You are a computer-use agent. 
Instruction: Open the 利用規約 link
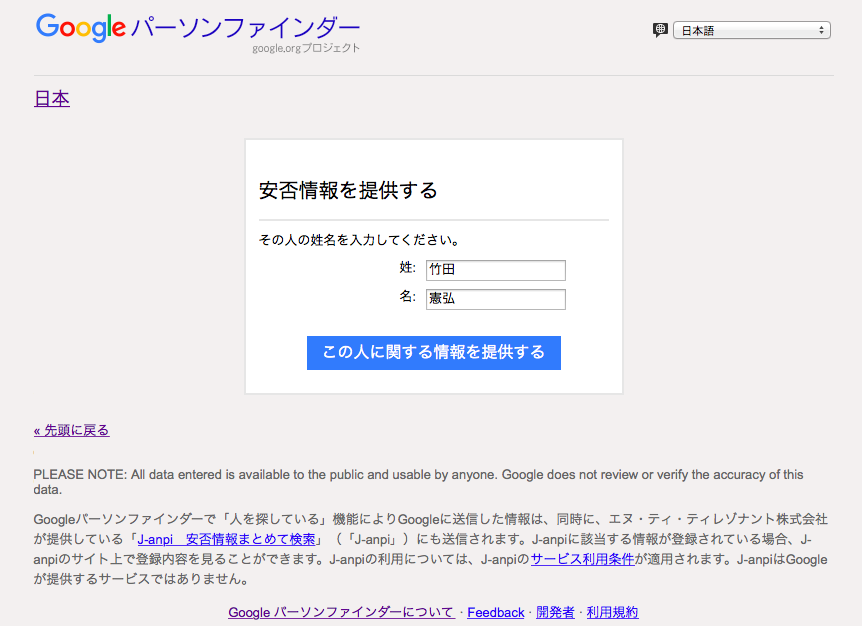[612, 612]
